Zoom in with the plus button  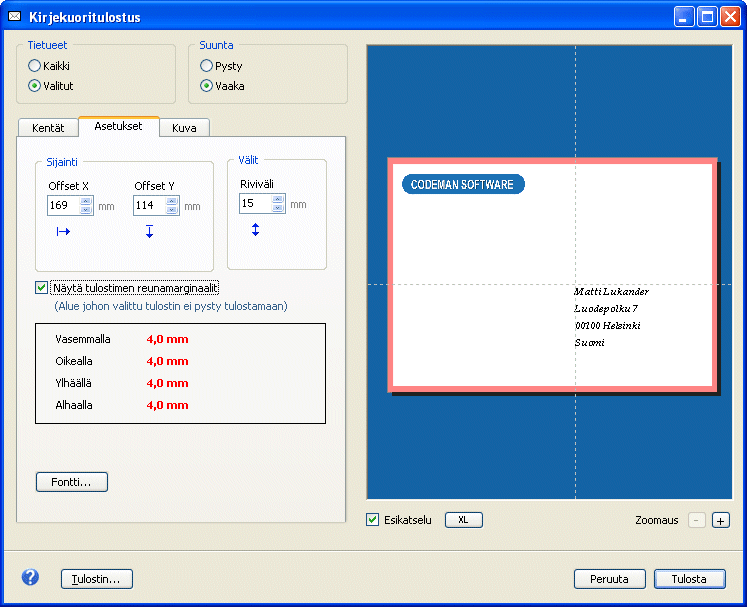(x=721, y=520)
